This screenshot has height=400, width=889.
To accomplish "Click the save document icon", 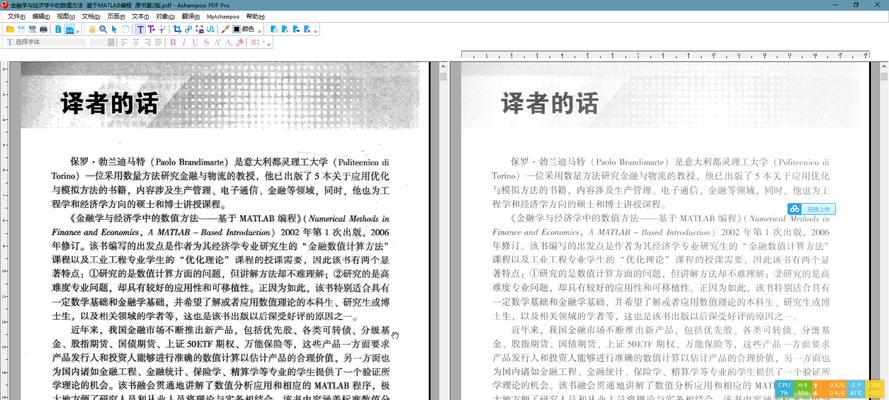I will [21, 29].
